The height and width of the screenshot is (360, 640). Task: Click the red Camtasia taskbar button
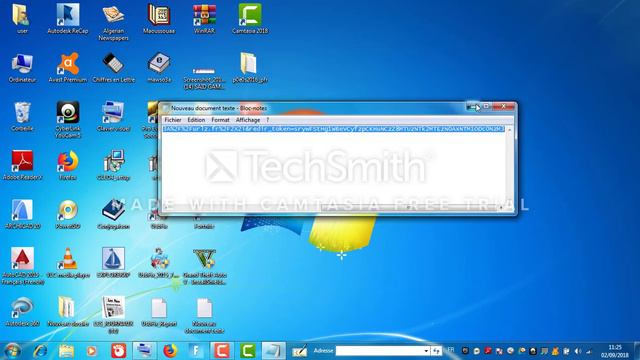pyautogui.click(x=222, y=351)
